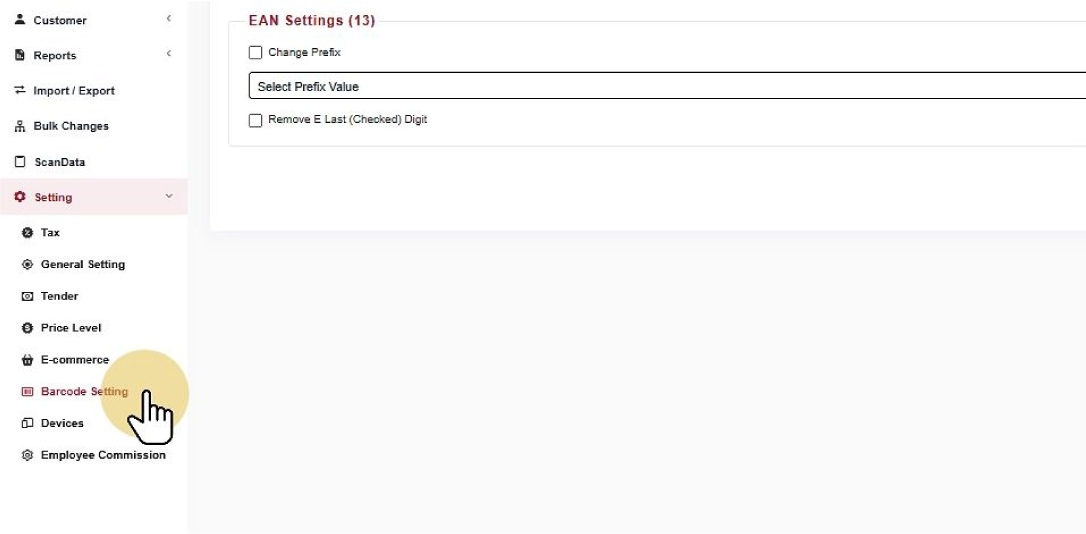
Task: Click the Customer person icon
Action: coord(19,19)
